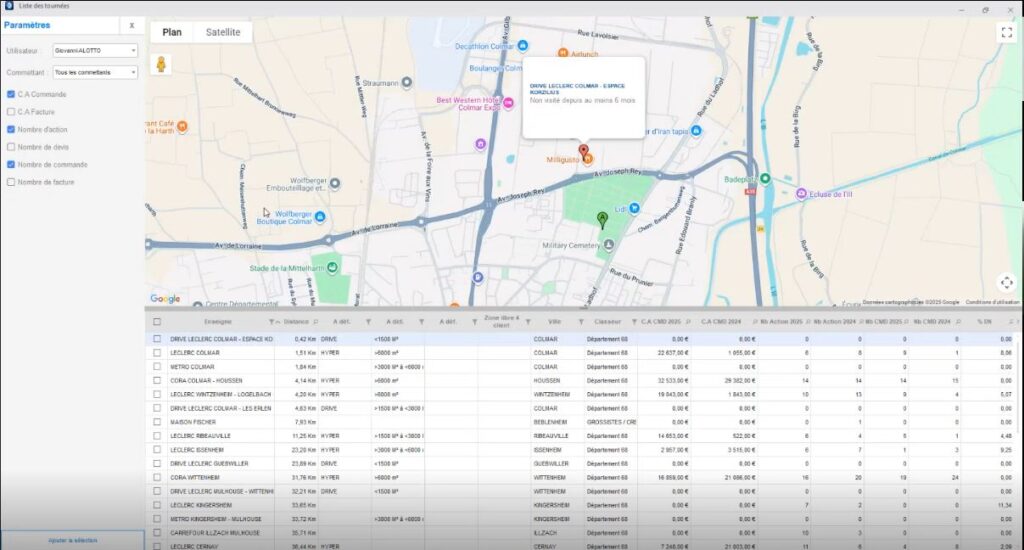The height and width of the screenshot is (550, 1024).
Task: Click 'Ajouter la sélection' button
Action: point(72,540)
